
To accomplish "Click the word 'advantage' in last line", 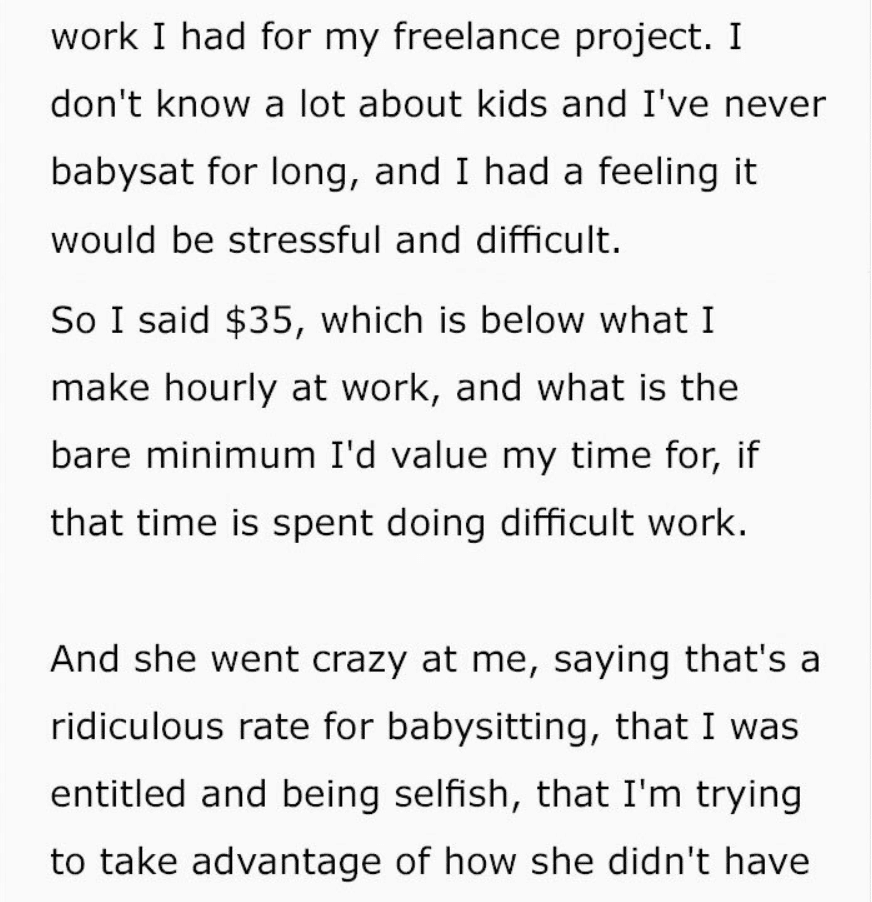I will pyautogui.click(x=285, y=862).
